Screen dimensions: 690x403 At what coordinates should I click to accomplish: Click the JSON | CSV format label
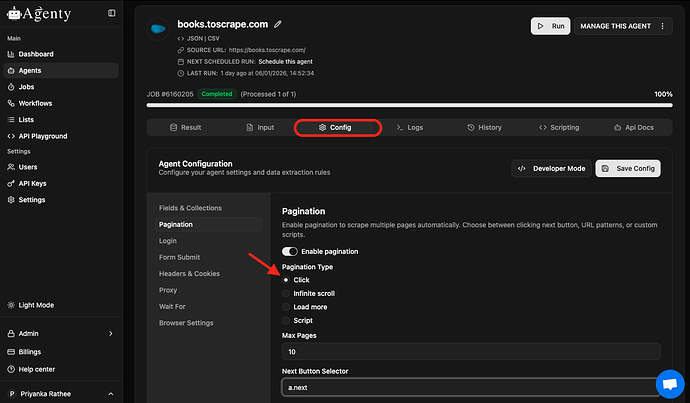(x=203, y=38)
